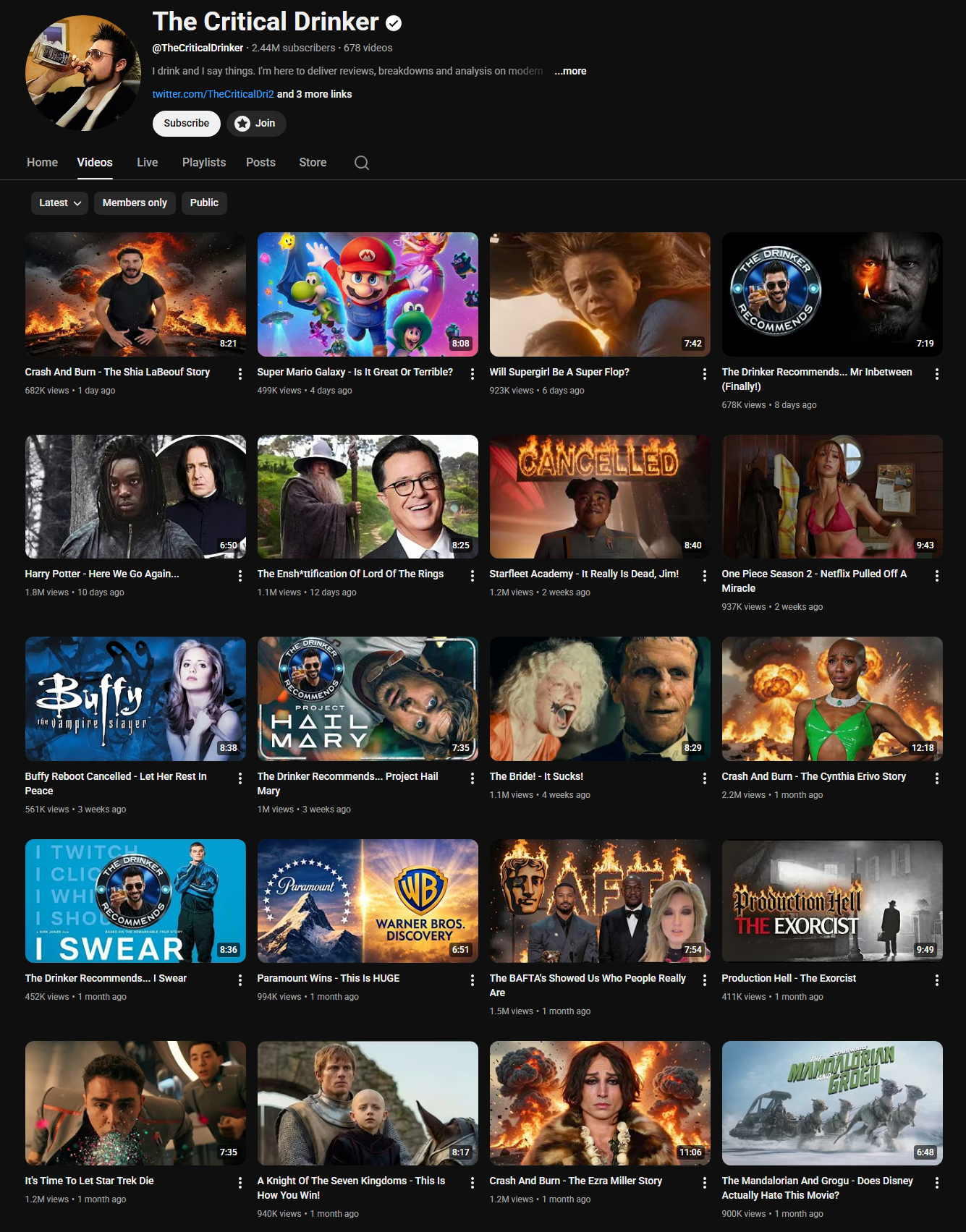Image resolution: width=966 pixels, height=1232 pixels.
Task: Filter videos by Public
Action: (204, 203)
